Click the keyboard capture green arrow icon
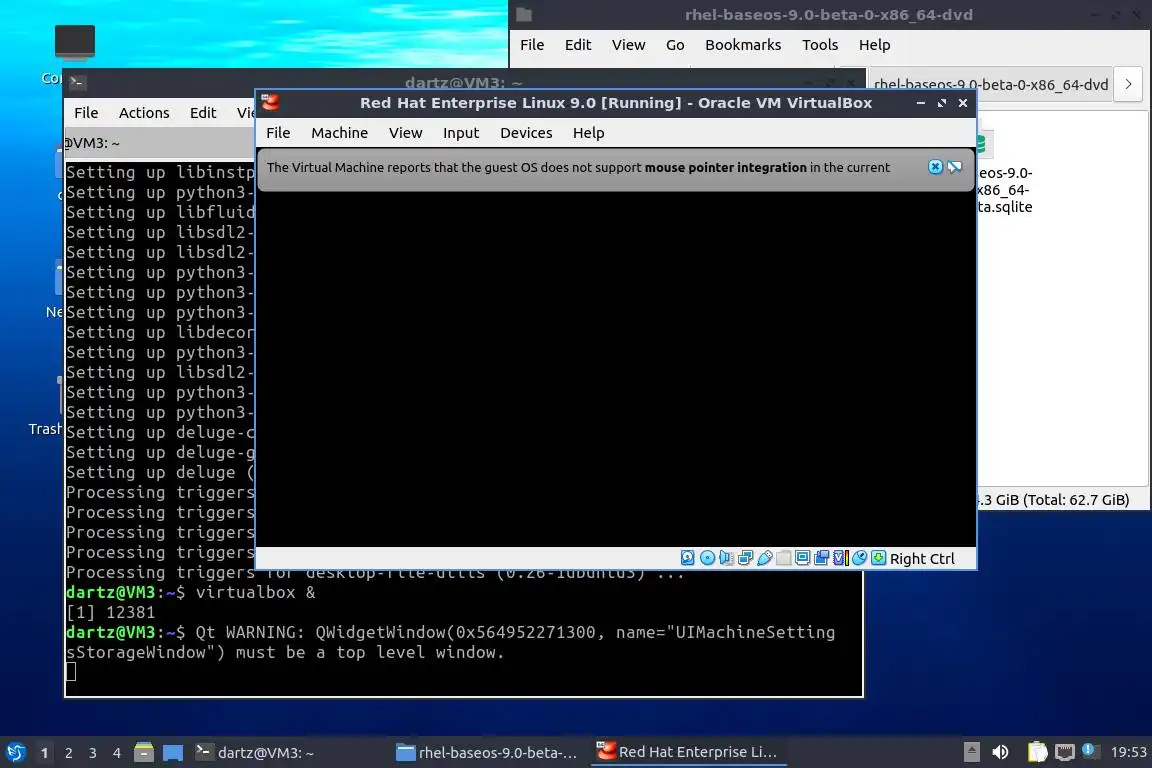Viewport: 1152px width, 768px height. tap(878, 558)
